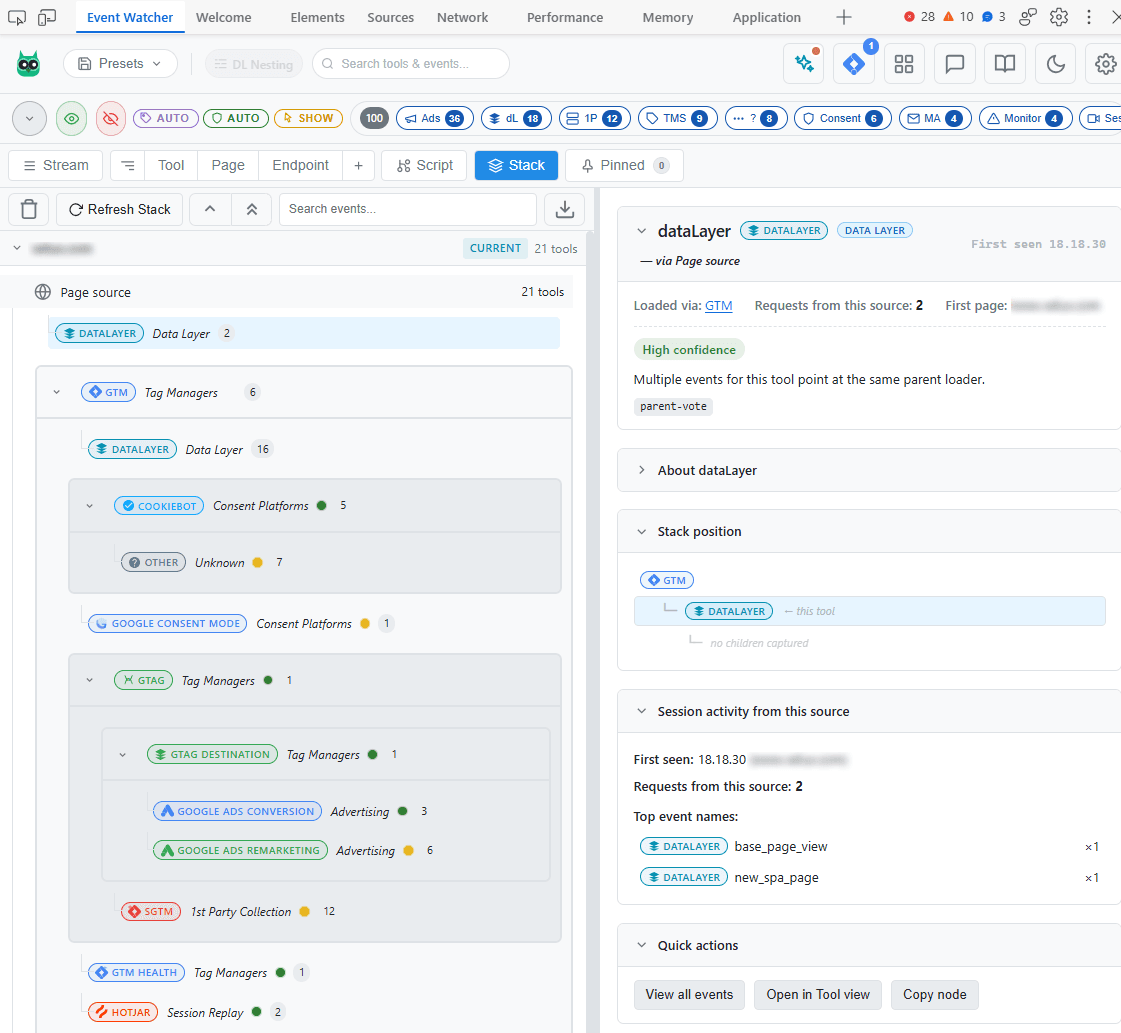Toggle dark mode moon icon

pyautogui.click(x=1055, y=64)
